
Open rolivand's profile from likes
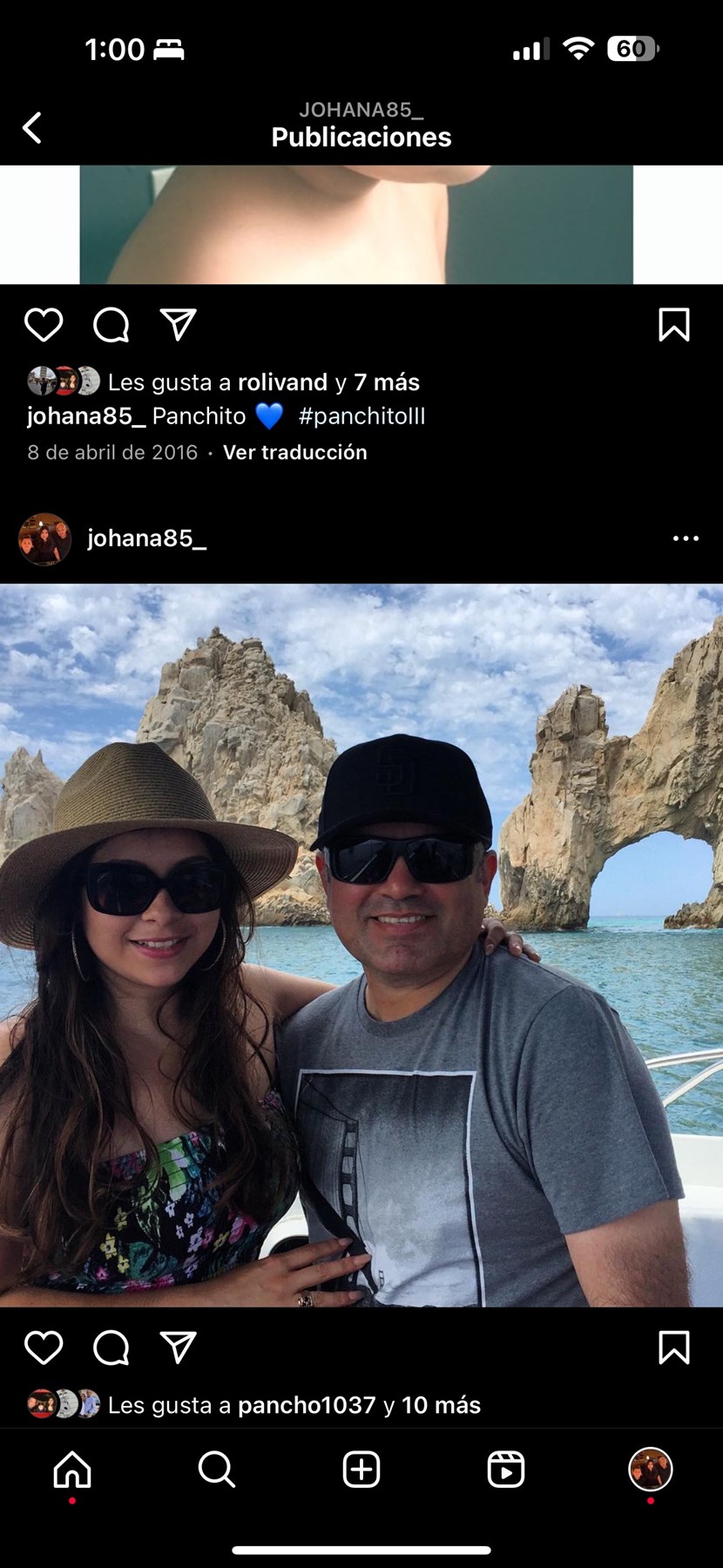point(282,382)
